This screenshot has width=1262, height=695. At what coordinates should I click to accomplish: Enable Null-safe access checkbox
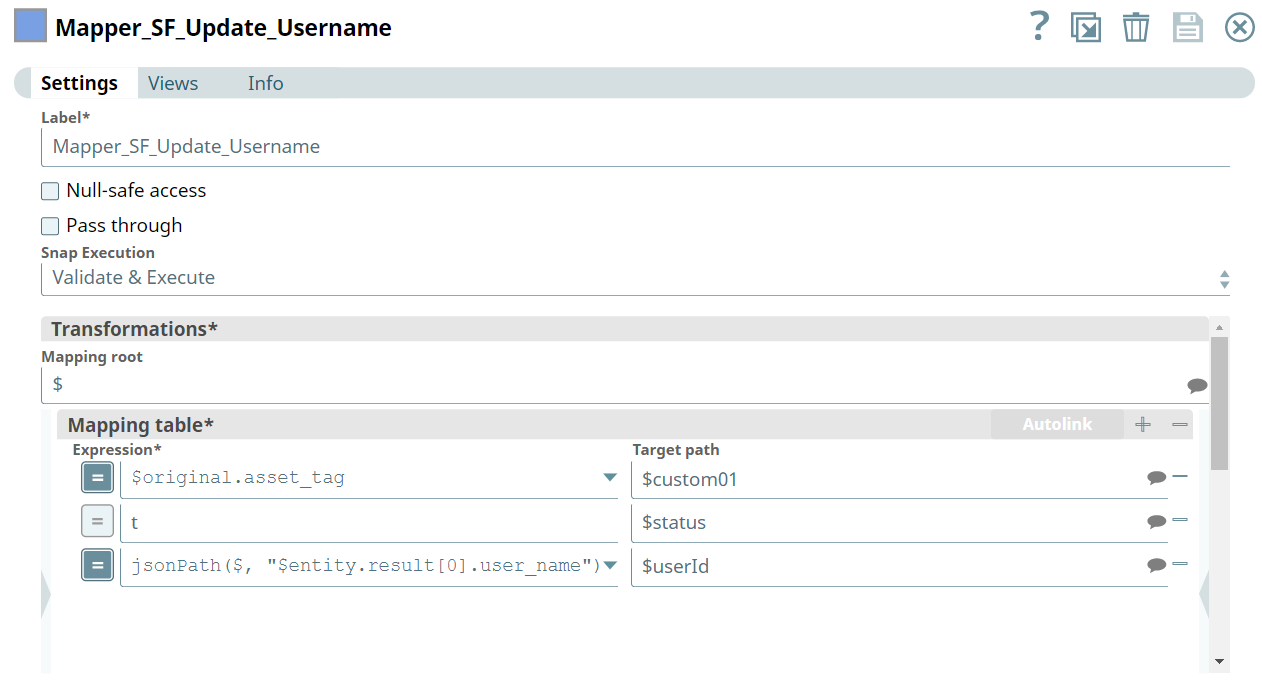coord(50,191)
